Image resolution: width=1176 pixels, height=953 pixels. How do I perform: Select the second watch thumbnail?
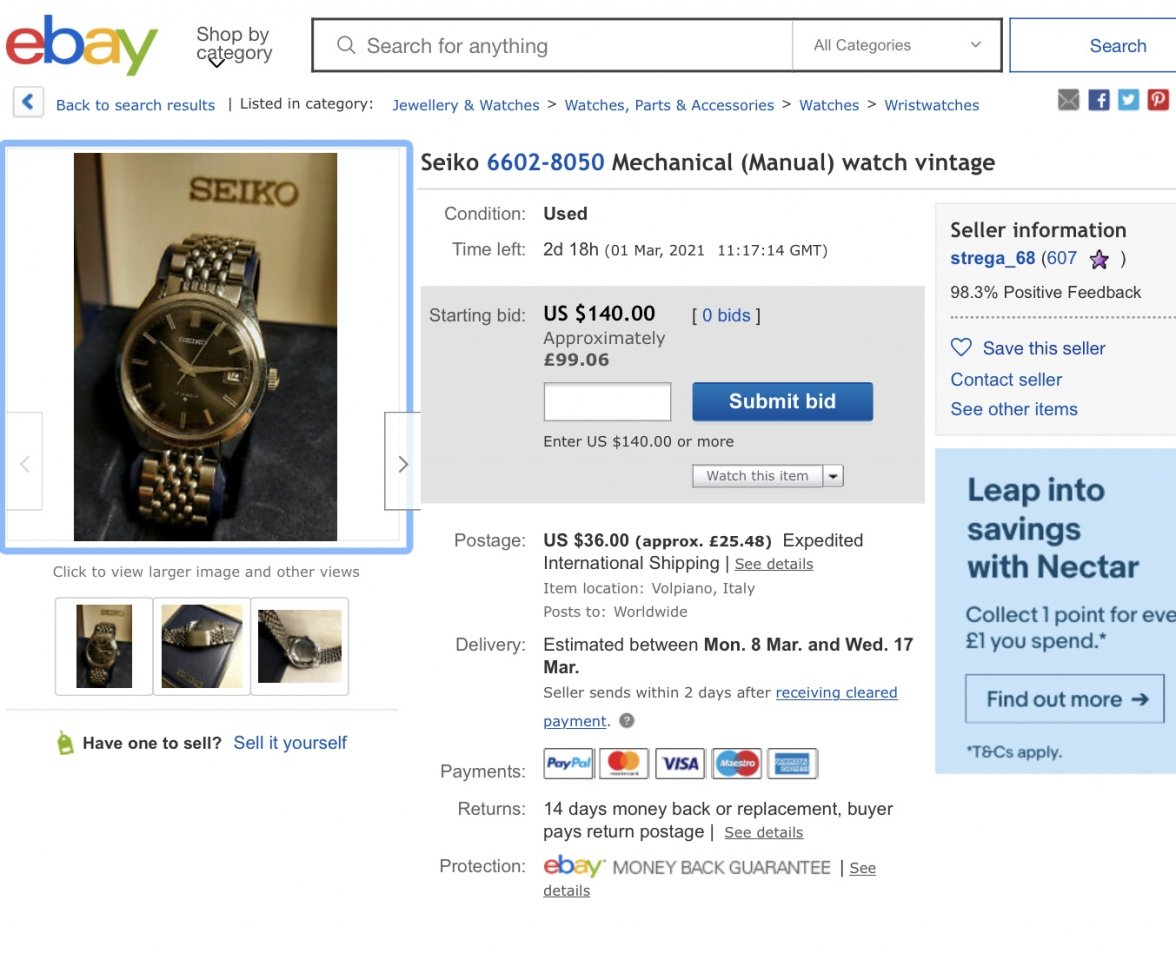click(202, 646)
